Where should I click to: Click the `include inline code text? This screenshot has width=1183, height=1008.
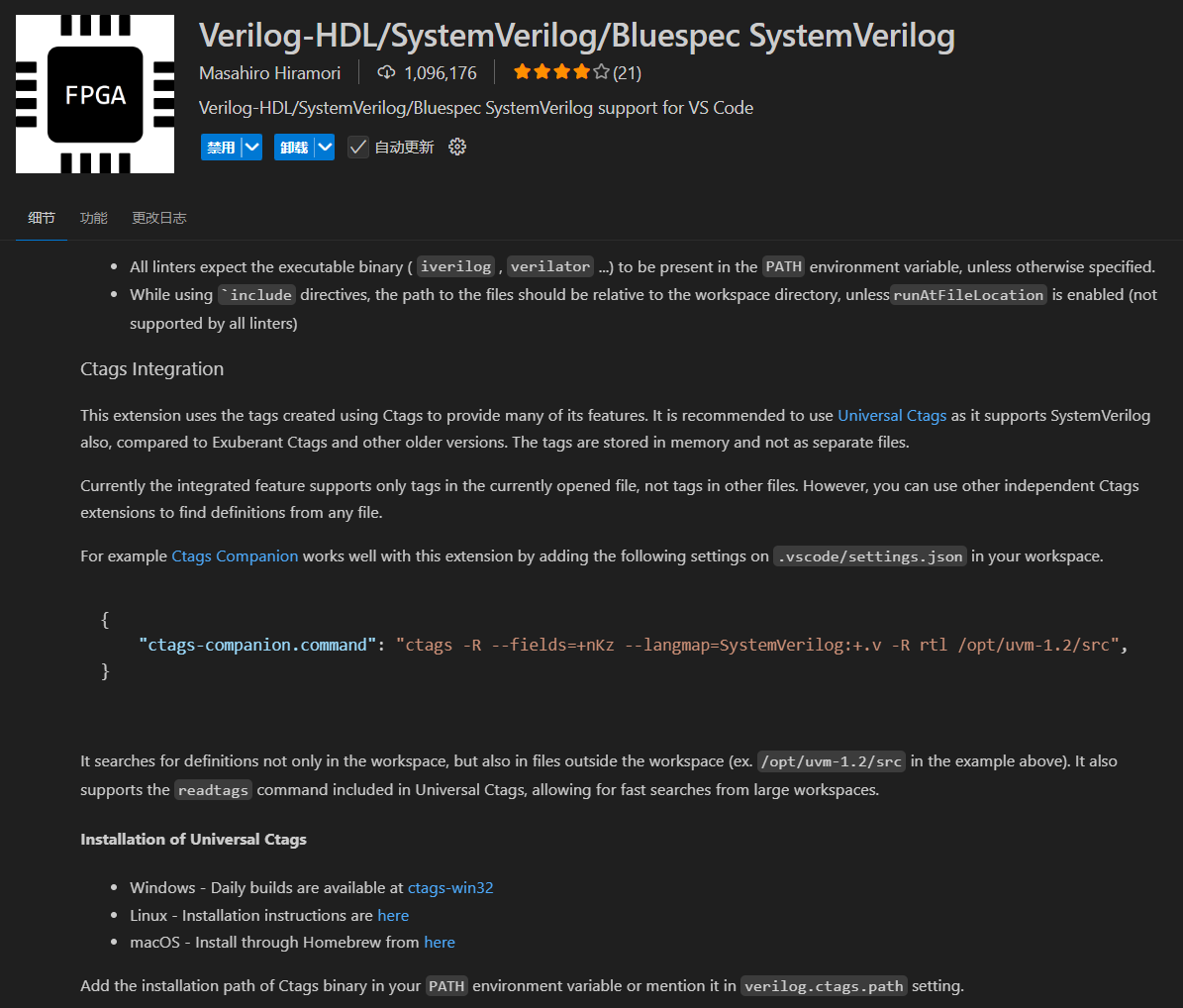coord(256,295)
